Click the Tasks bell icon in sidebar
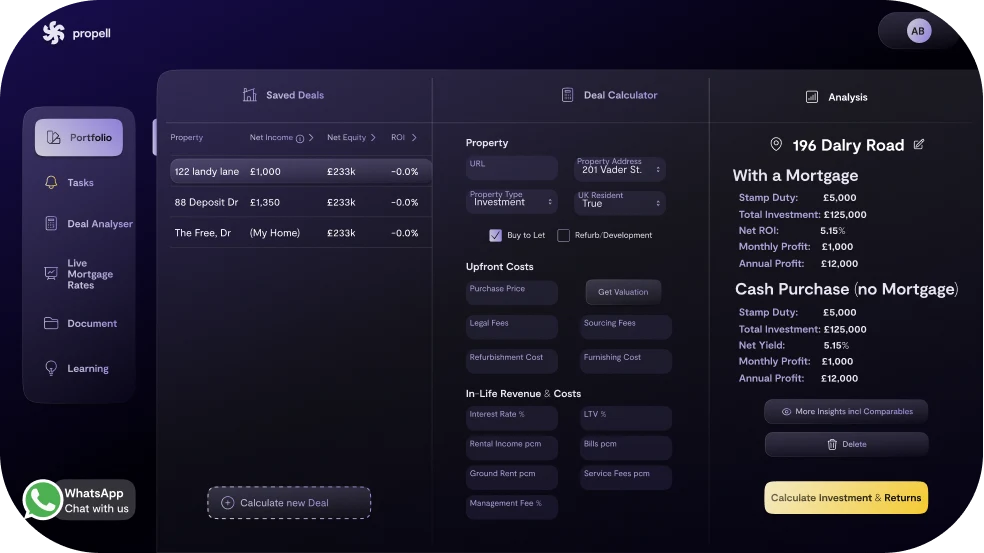This screenshot has width=984, height=553. tap(51, 183)
